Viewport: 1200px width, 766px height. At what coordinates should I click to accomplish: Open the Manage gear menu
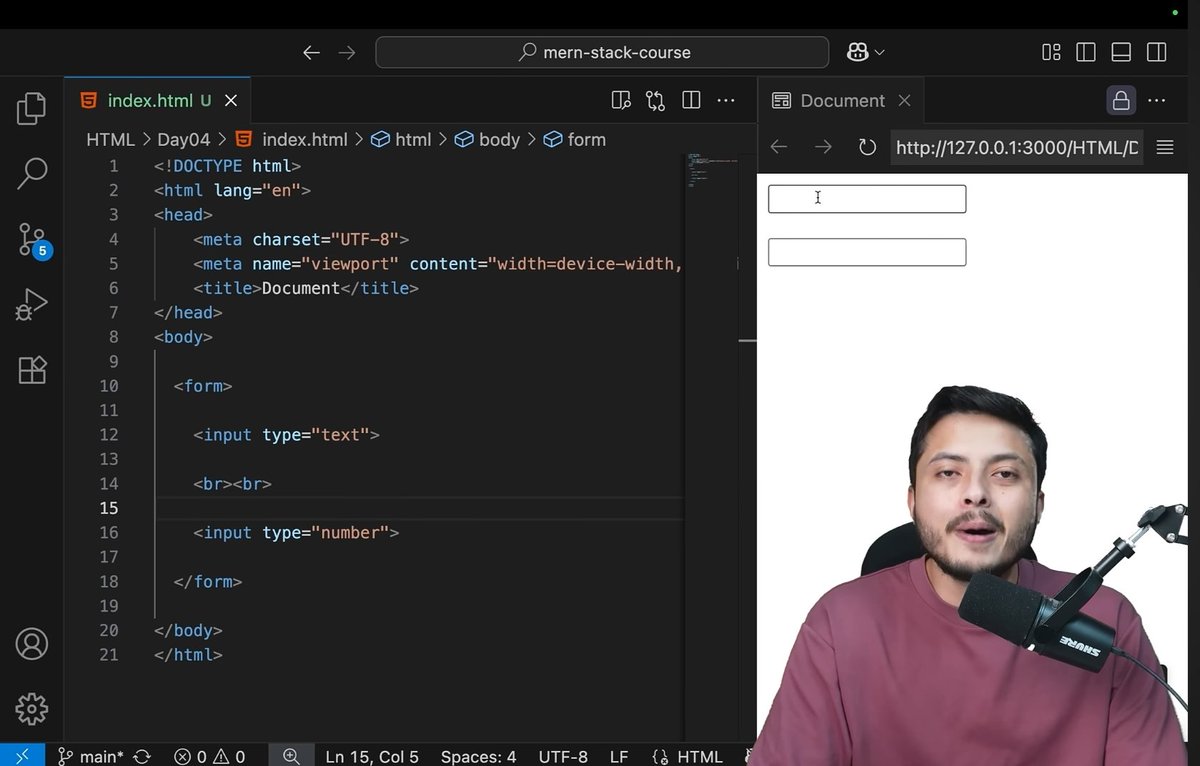pos(32,709)
